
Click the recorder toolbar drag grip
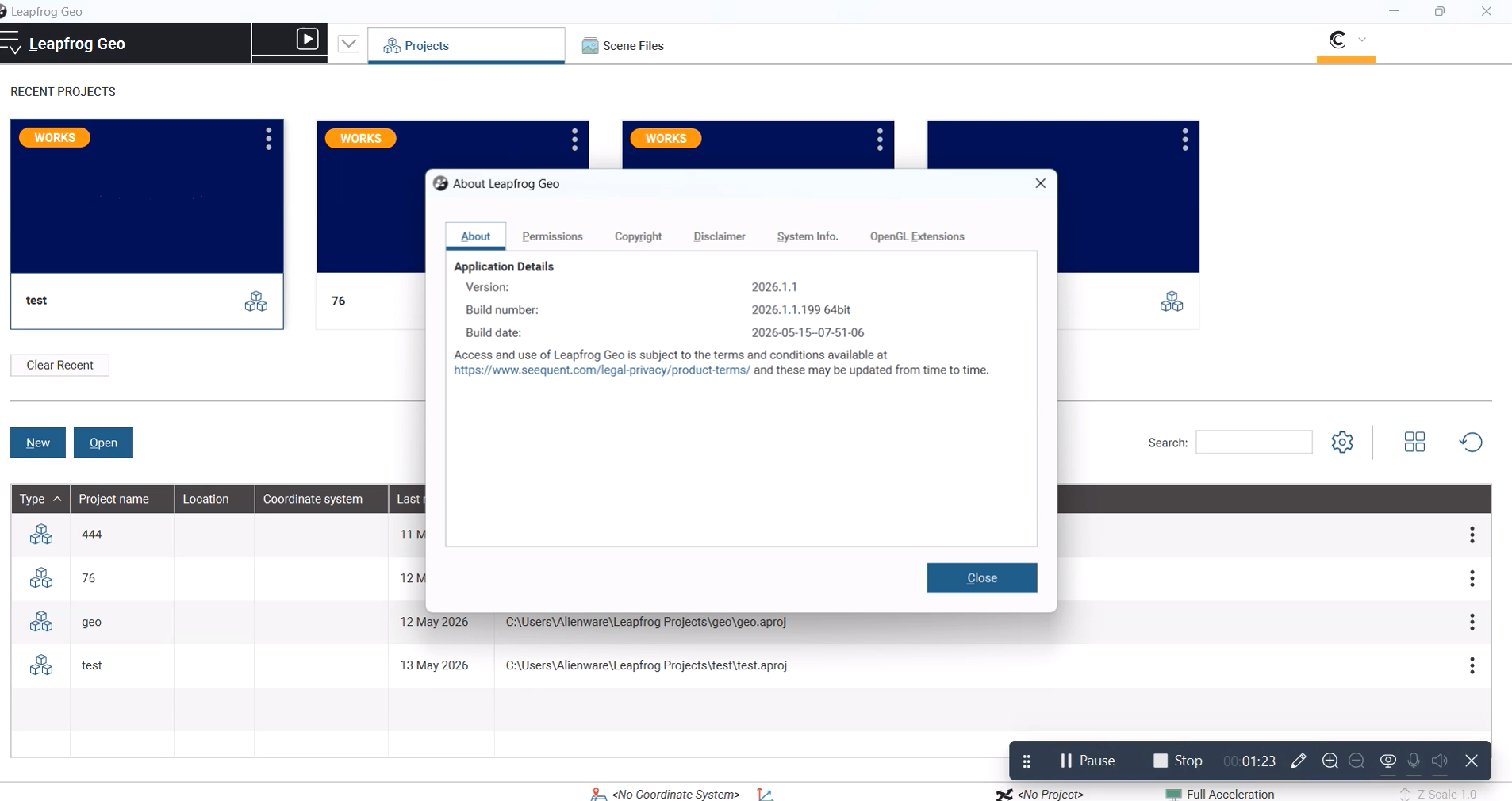point(1027,761)
